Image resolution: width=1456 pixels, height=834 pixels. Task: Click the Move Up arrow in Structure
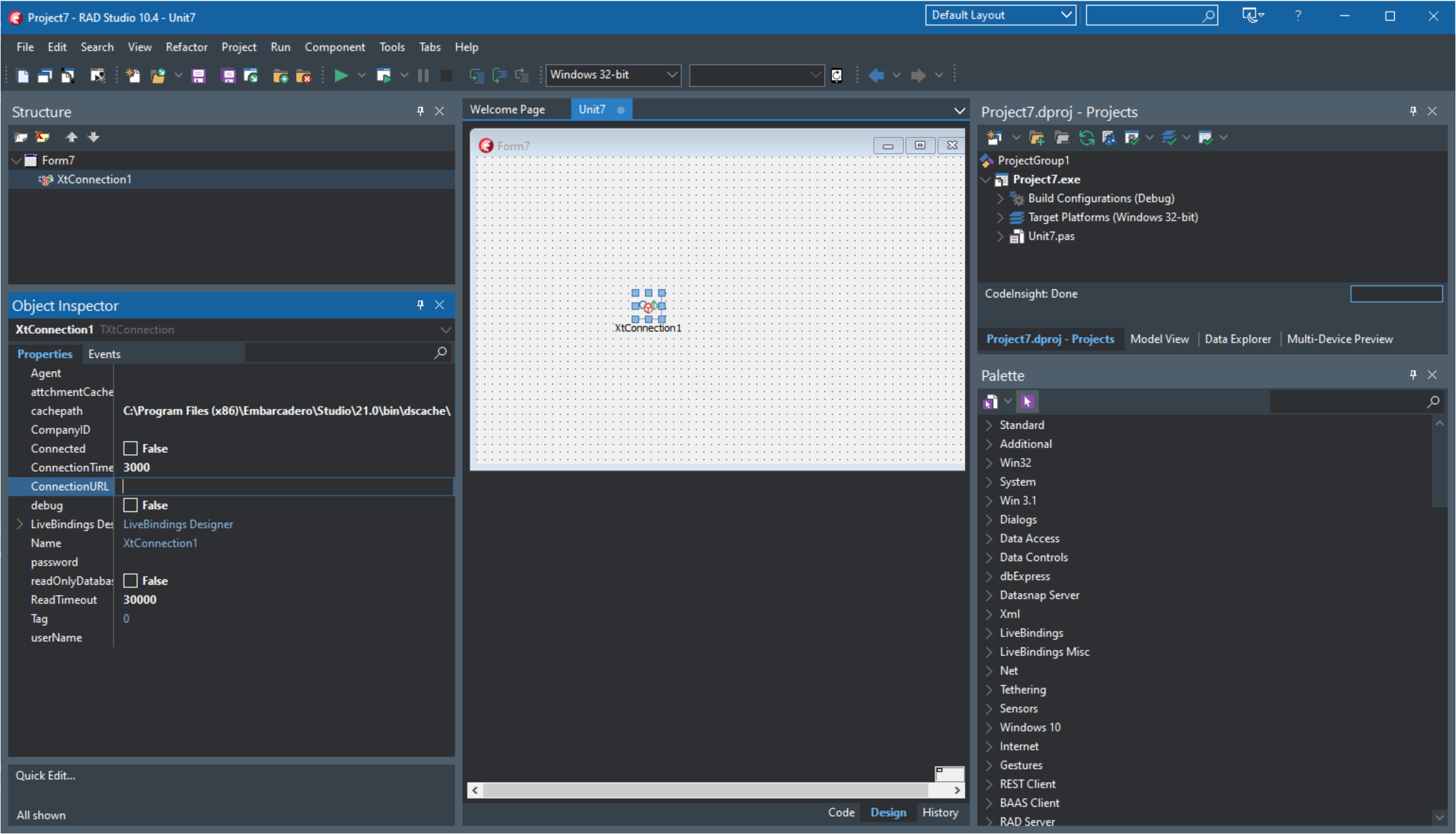(71, 137)
